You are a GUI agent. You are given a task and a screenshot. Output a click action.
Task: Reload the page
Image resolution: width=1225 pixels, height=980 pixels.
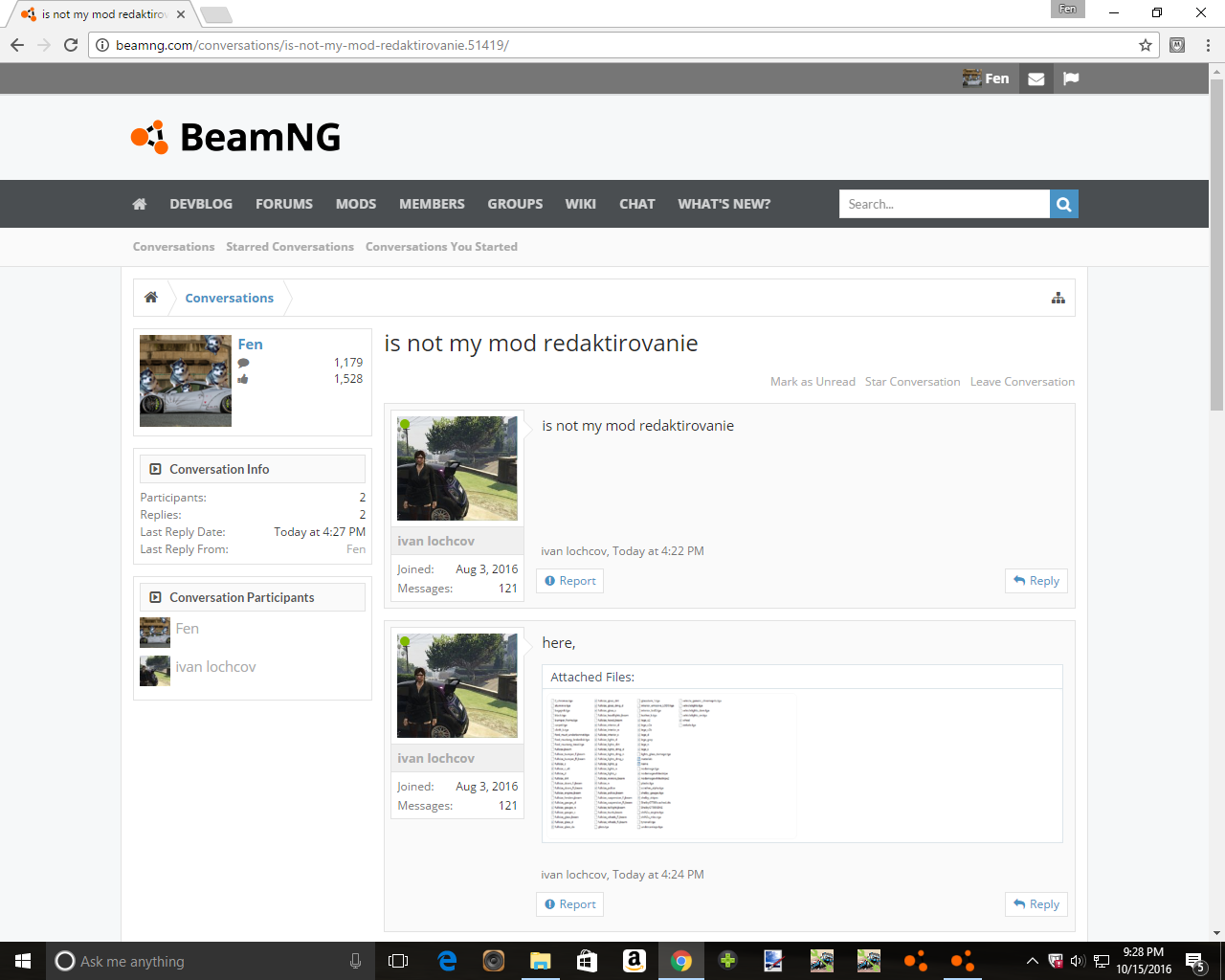(70, 45)
